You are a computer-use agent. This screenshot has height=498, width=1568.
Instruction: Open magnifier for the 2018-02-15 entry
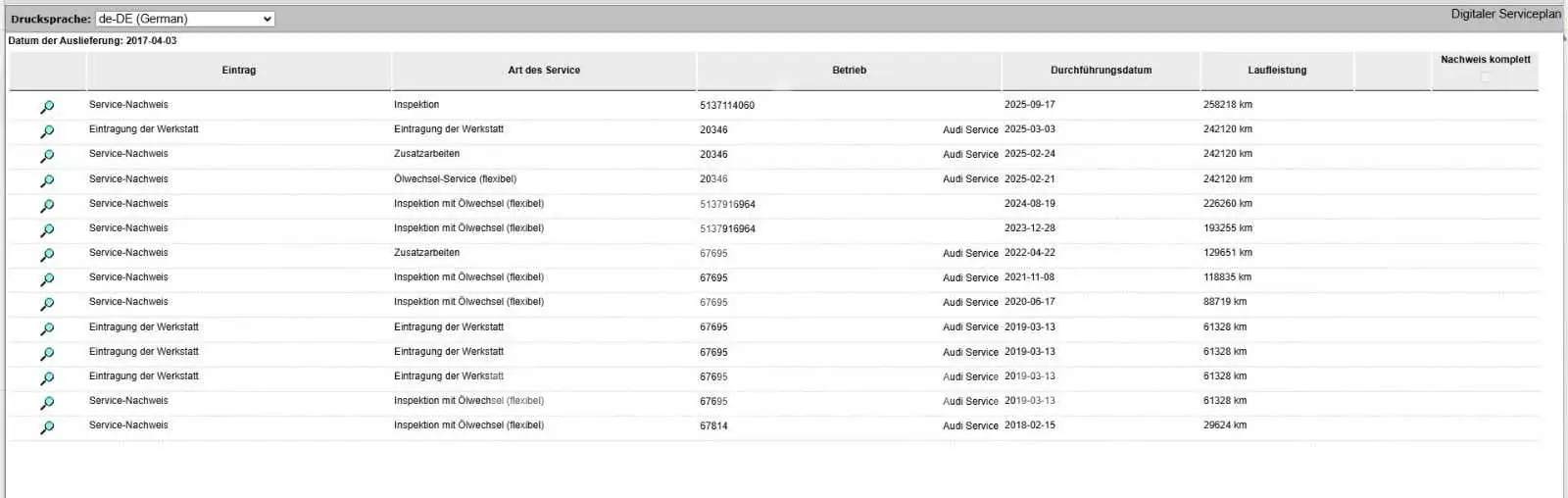click(47, 427)
